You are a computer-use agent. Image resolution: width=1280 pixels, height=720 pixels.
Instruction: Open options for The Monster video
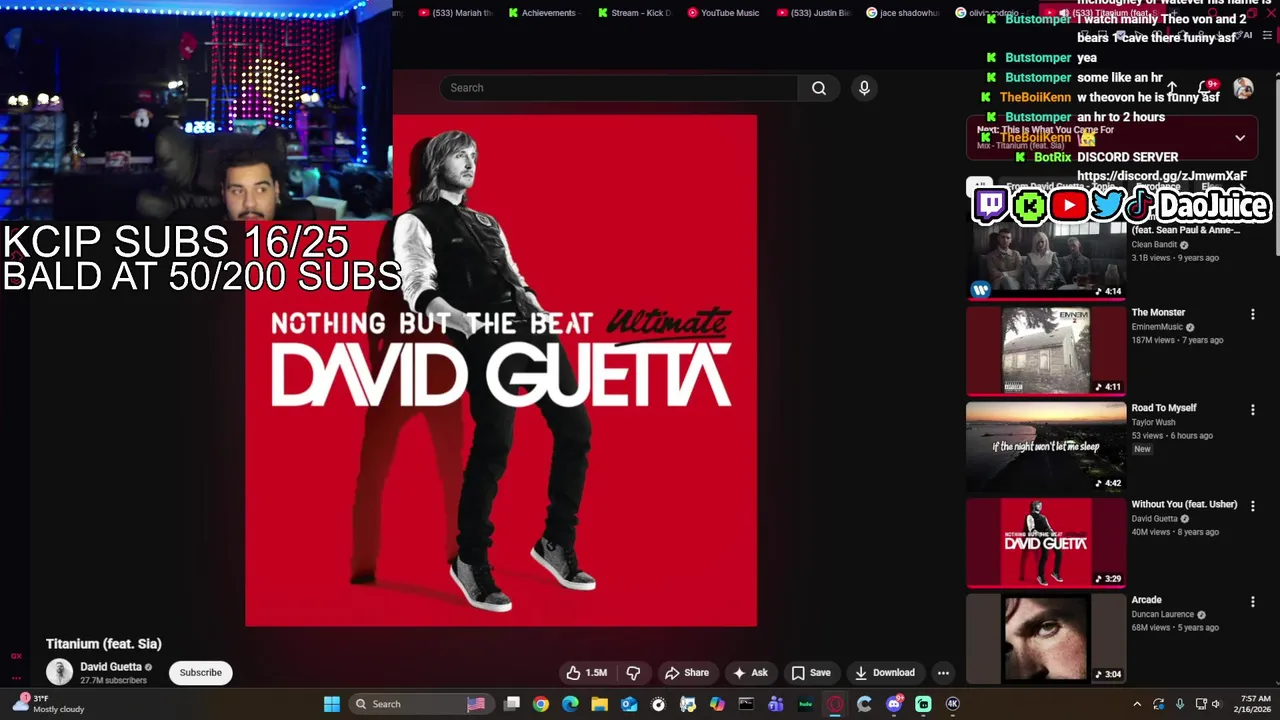tap(1252, 314)
